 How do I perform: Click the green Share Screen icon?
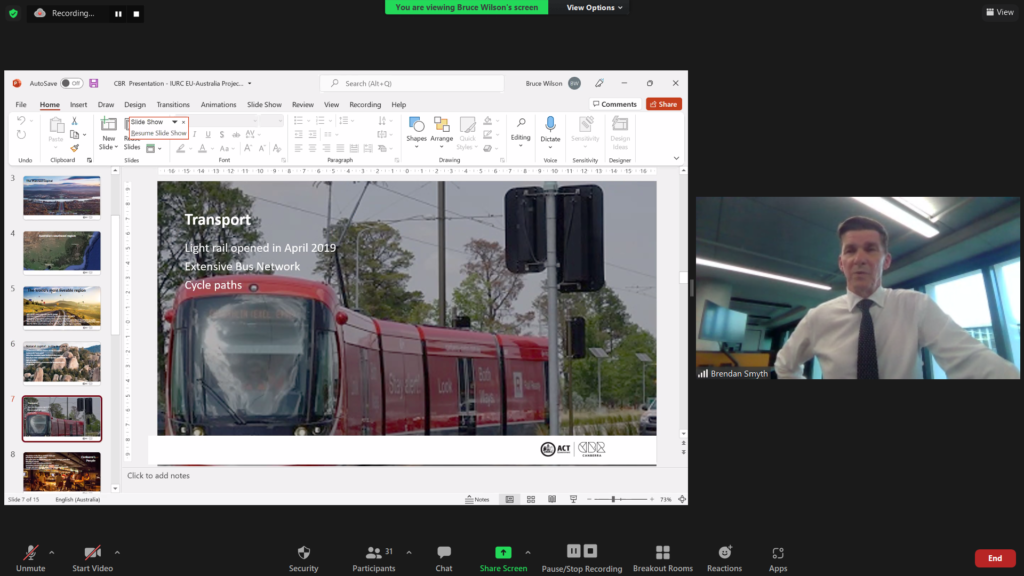503,552
